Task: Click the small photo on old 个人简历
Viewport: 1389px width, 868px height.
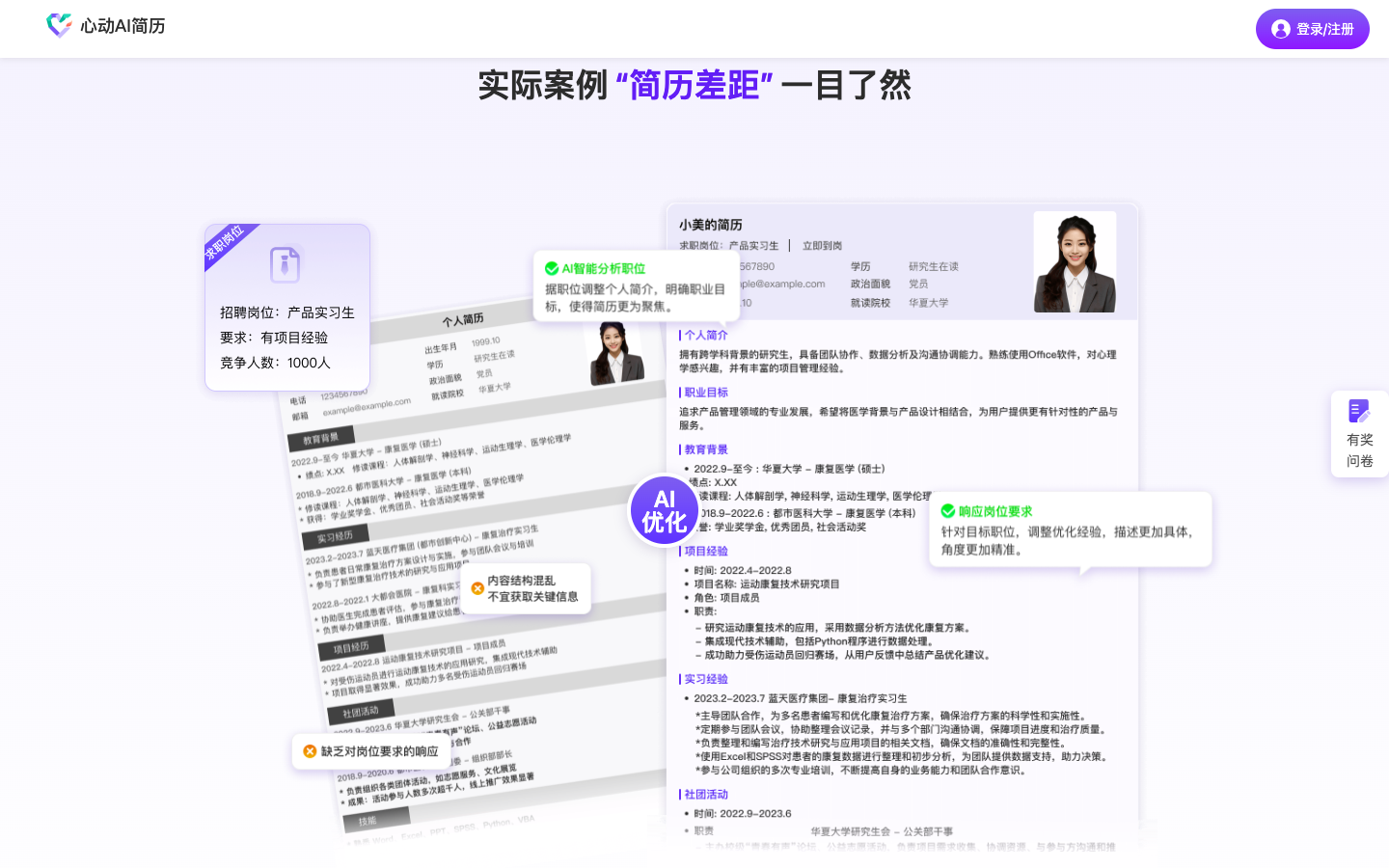Action: point(614,352)
